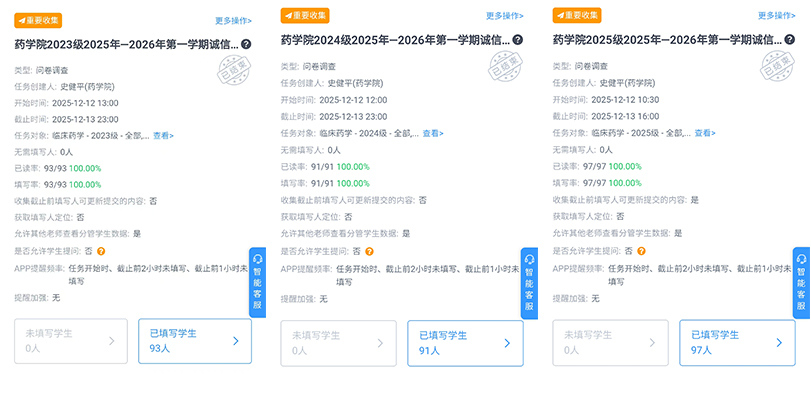Open 未填写学生 0人 in 2024级 card
Screen dimensions: 811x399
pyautogui.click(x=339, y=343)
